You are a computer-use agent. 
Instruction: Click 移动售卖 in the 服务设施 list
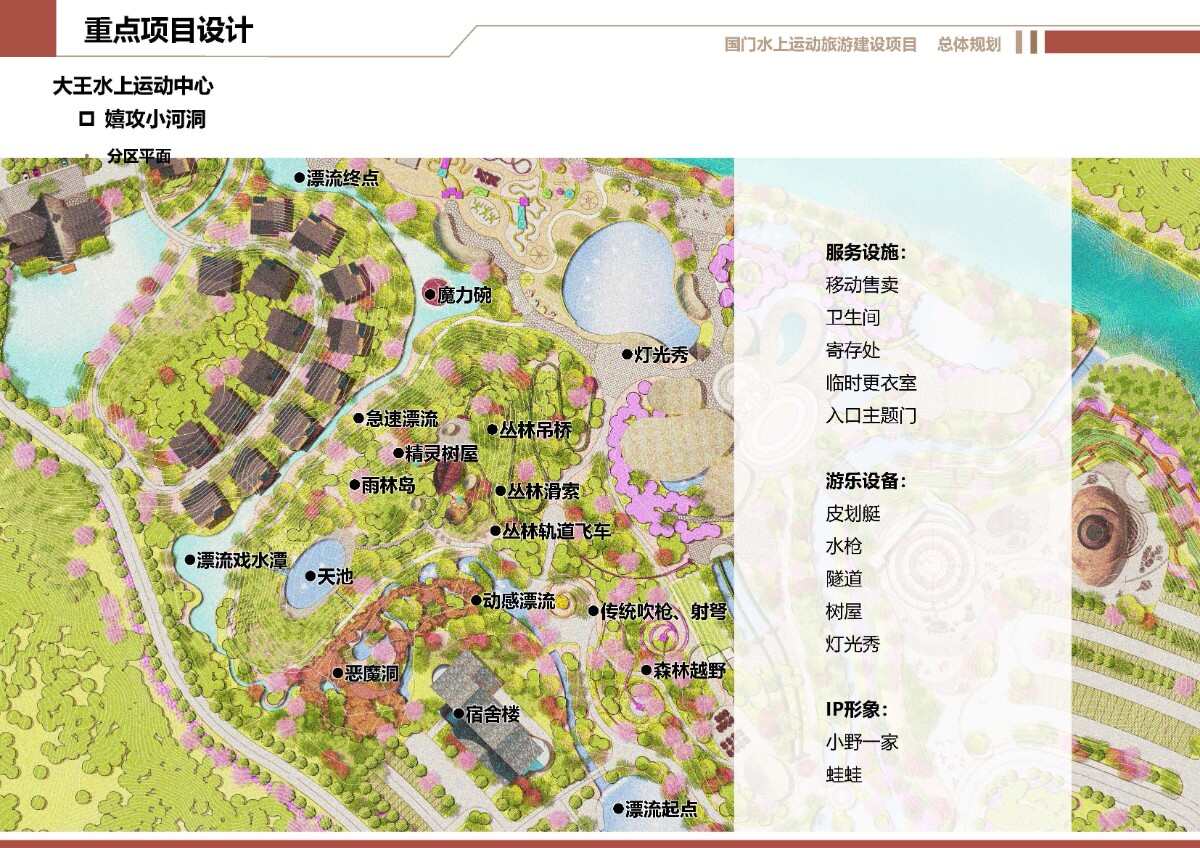point(862,285)
